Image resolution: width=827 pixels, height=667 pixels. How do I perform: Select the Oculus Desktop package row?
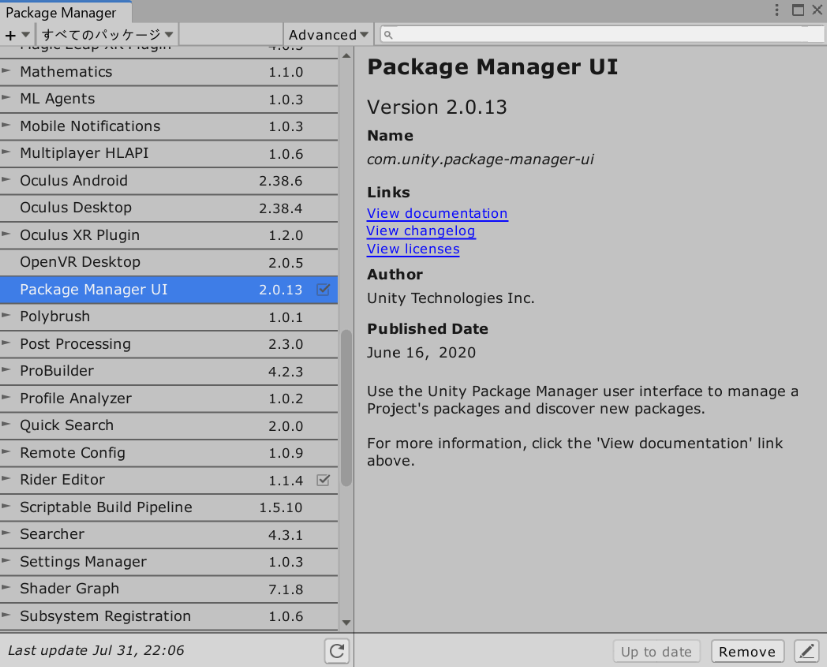(169, 208)
